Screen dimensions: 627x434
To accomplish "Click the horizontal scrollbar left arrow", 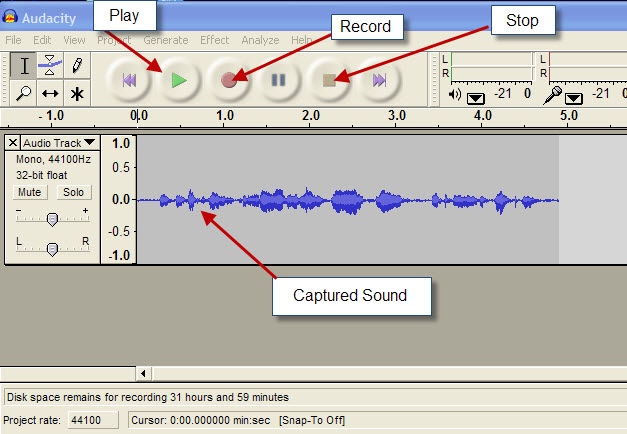I will coord(143,374).
